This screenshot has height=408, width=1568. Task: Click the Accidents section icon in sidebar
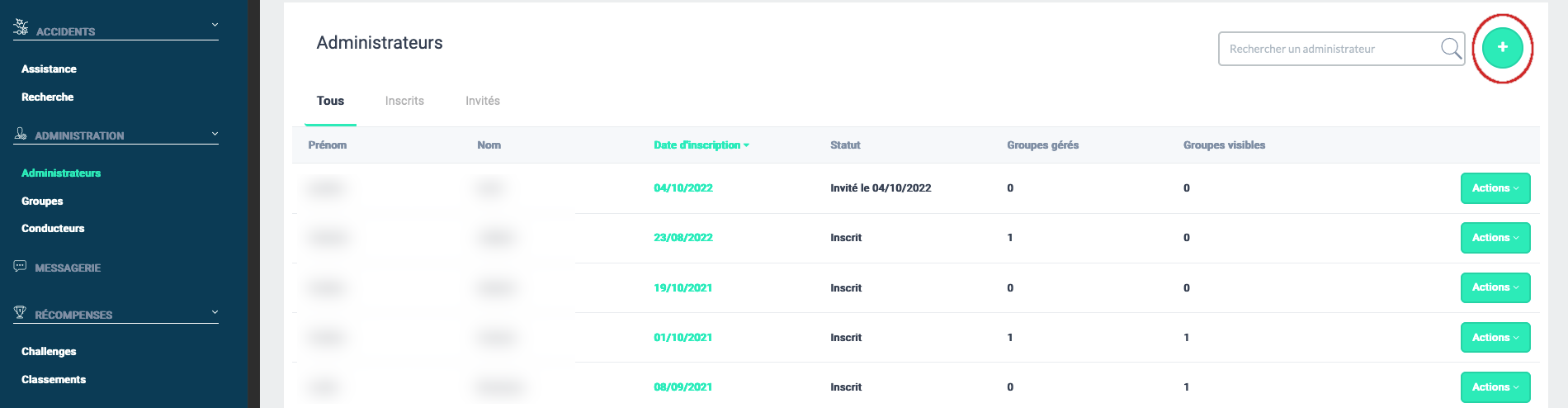(21, 27)
